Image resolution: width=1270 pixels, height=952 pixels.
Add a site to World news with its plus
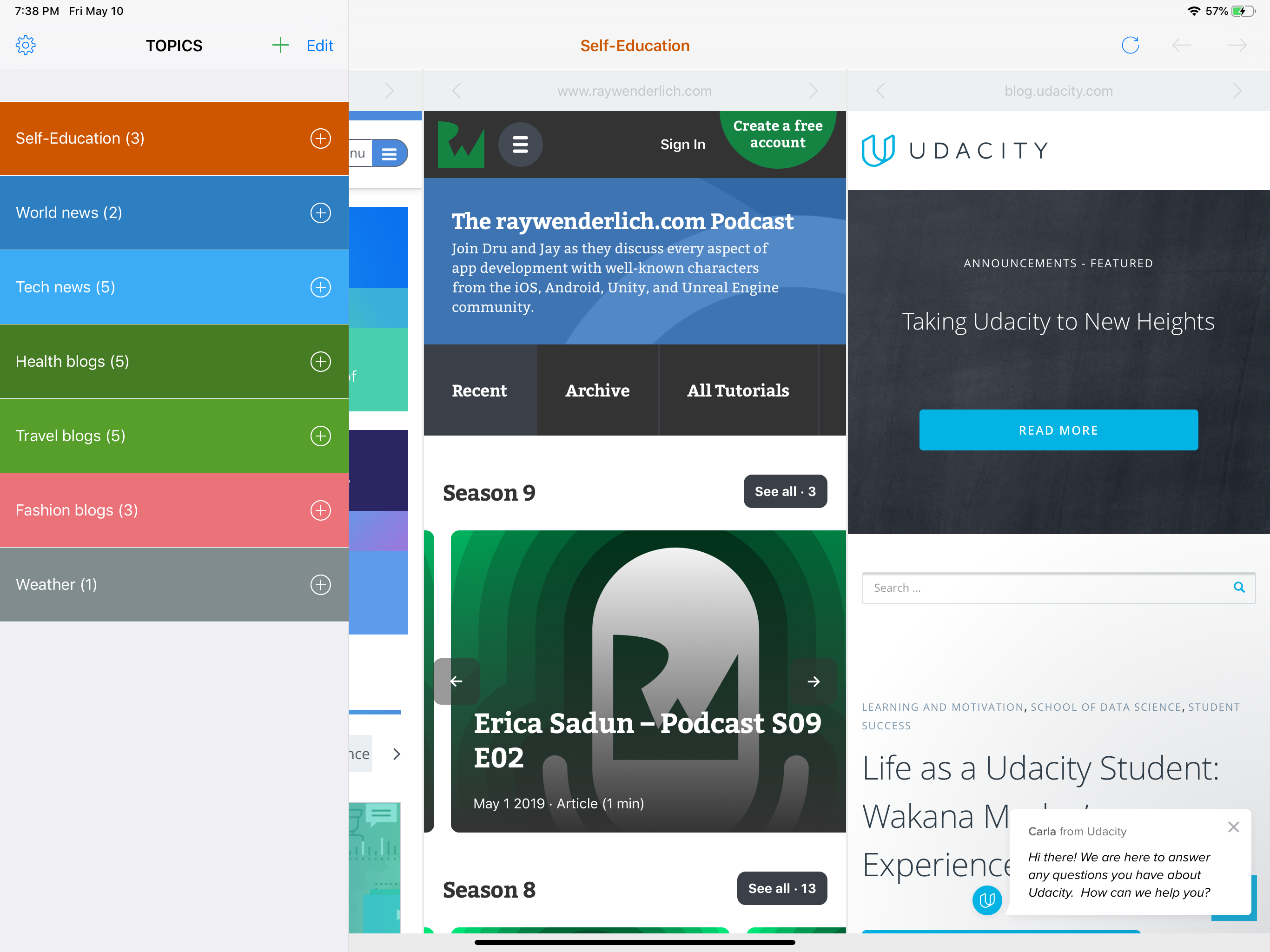point(320,212)
